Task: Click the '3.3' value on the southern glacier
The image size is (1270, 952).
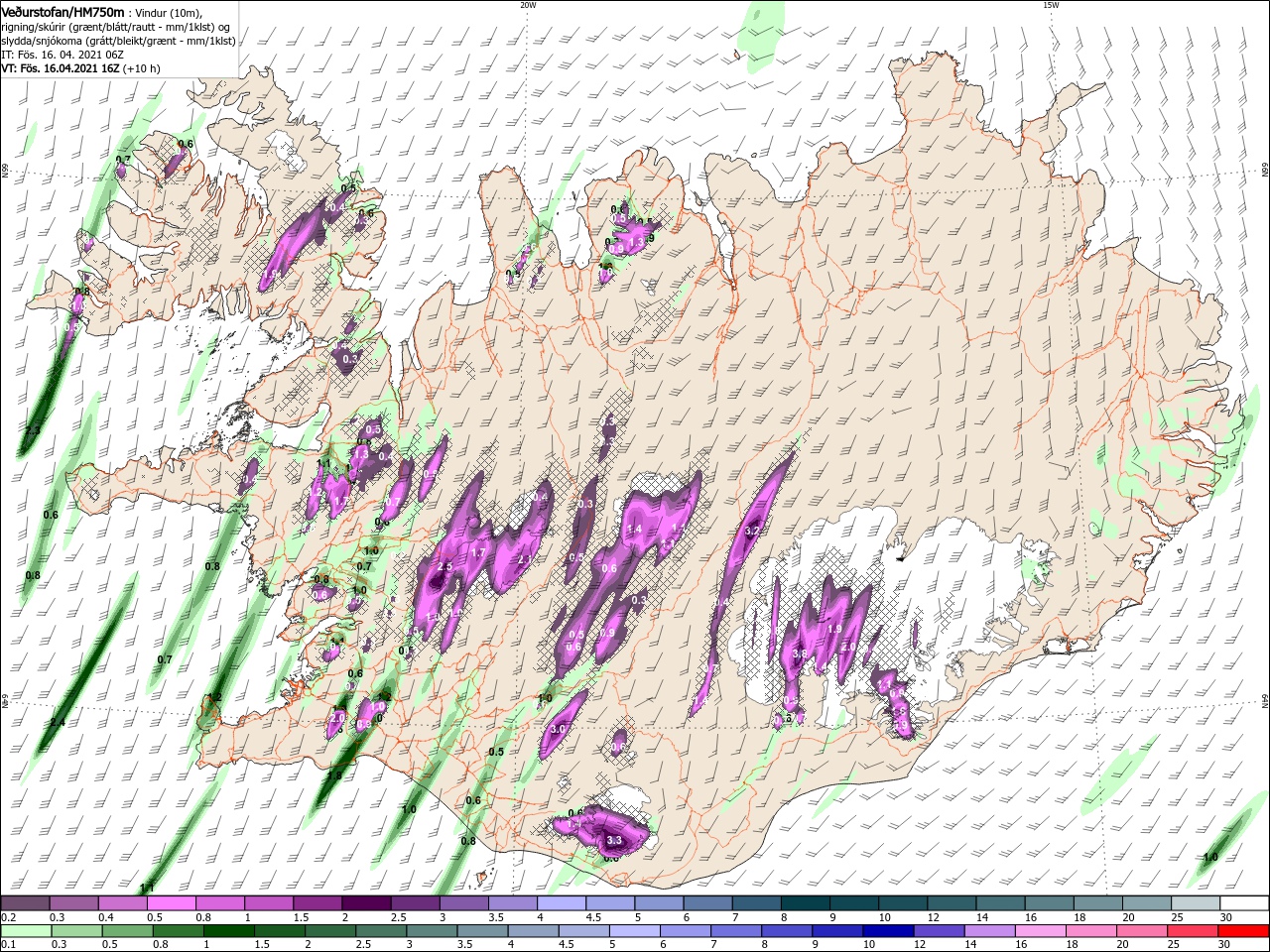Action: pyautogui.click(x=613, y=840)
